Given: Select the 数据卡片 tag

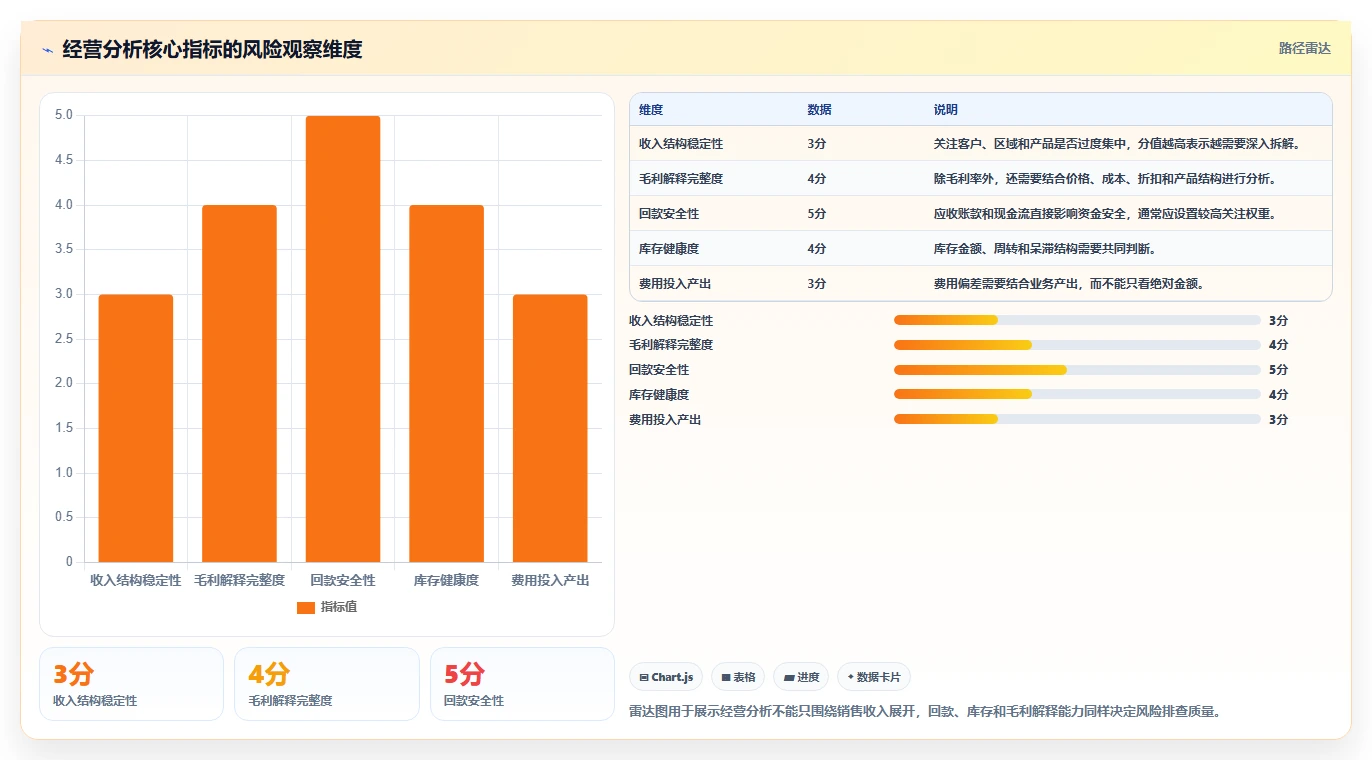Looking at the screenshot, I should point(874,677).
